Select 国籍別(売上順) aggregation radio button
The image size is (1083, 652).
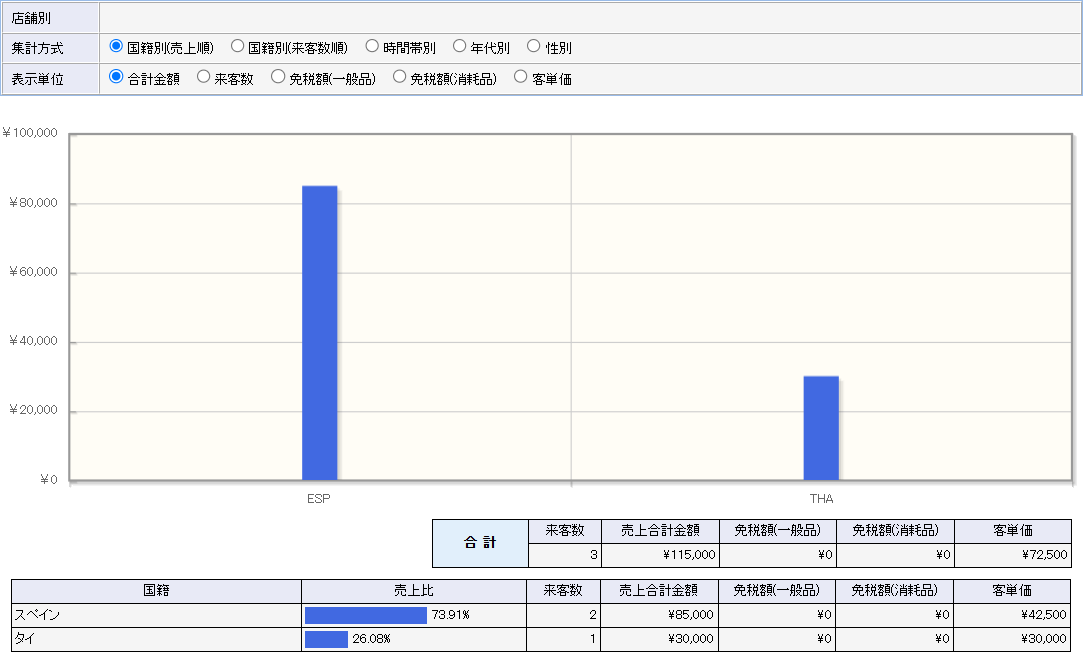click(x=116, y=46)
